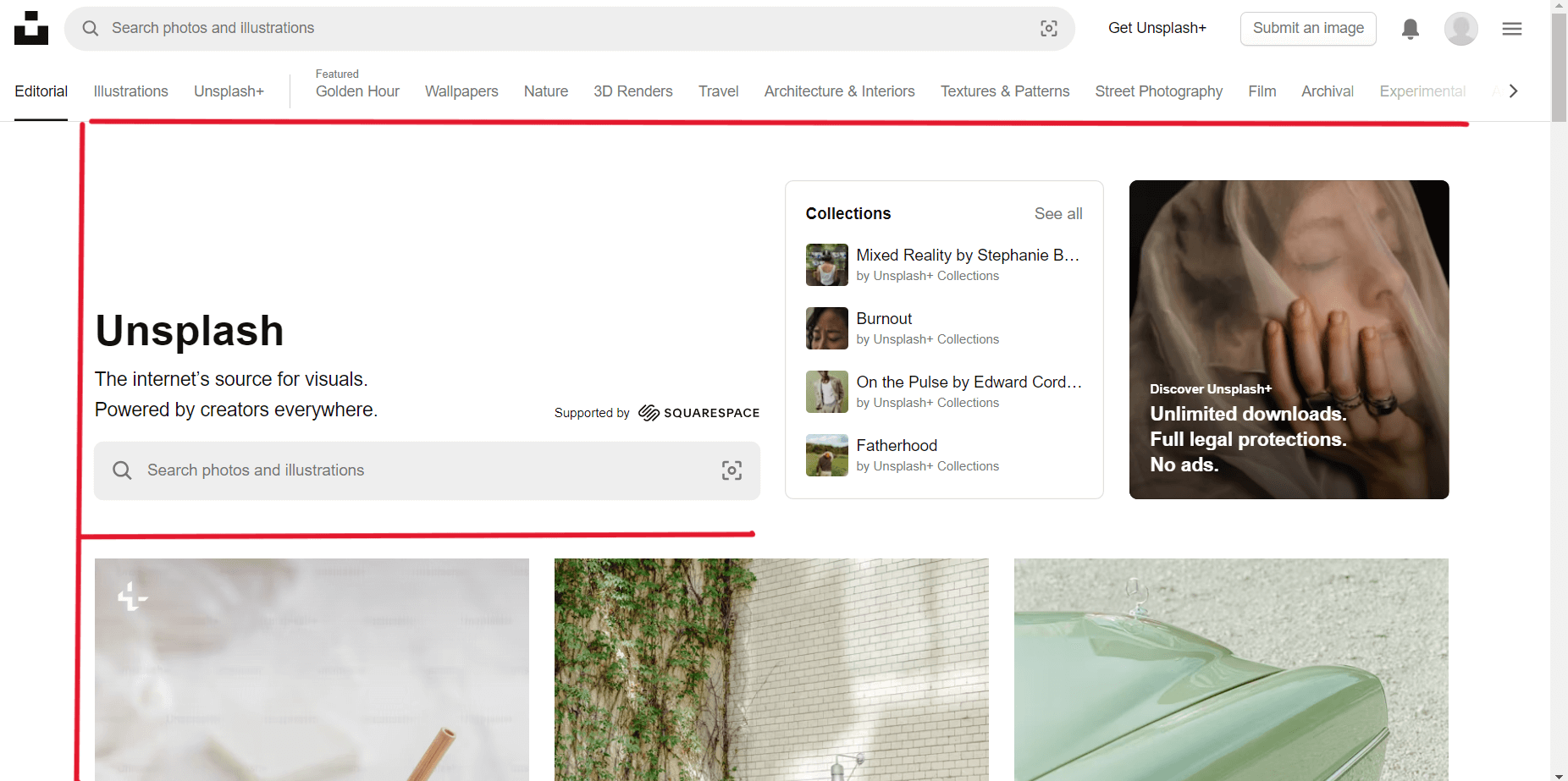Click the page vertical scrollbar thumb
This screenshot has height=781, width=1568.
tap(1559, 68)
